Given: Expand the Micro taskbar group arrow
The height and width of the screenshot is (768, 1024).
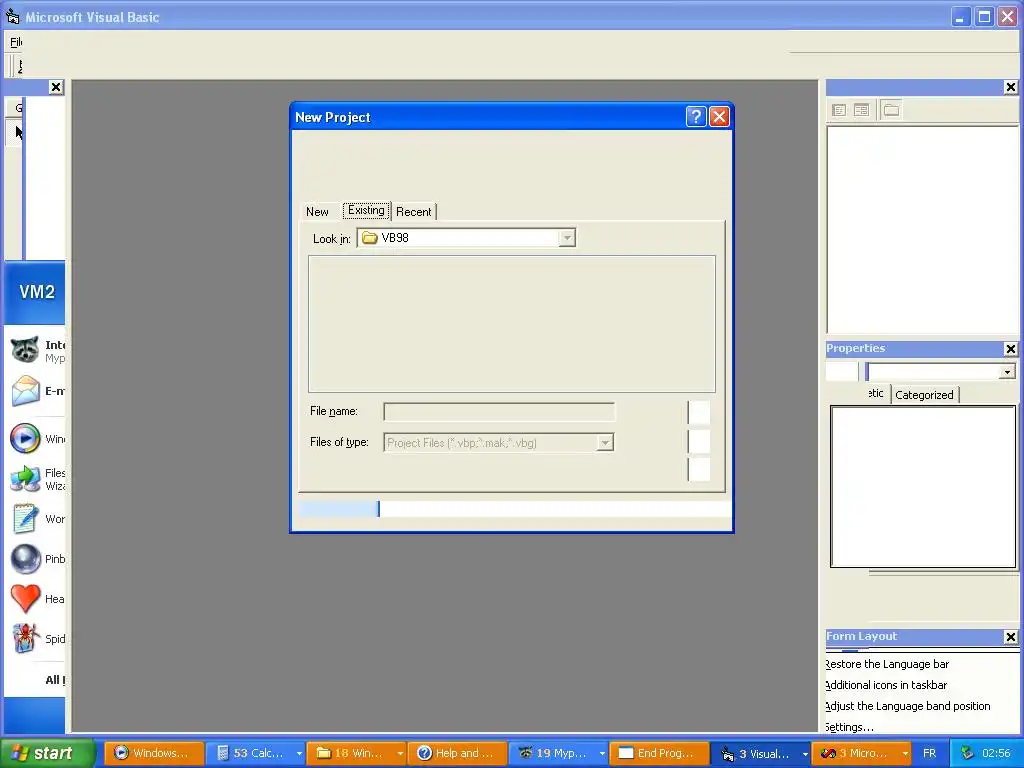Looking at the screenshot, I should pyautogui.click(x=905, y=753).
